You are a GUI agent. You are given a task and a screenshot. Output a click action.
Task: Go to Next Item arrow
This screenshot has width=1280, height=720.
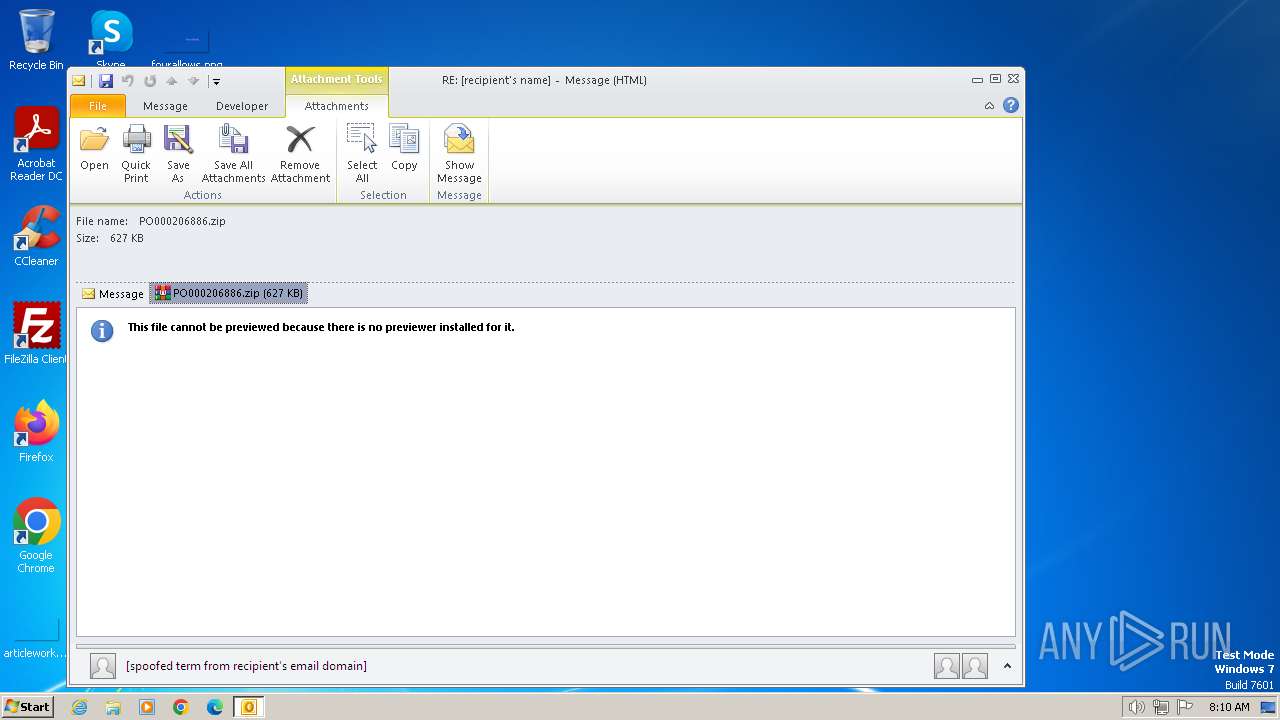[x=193, y=81]
